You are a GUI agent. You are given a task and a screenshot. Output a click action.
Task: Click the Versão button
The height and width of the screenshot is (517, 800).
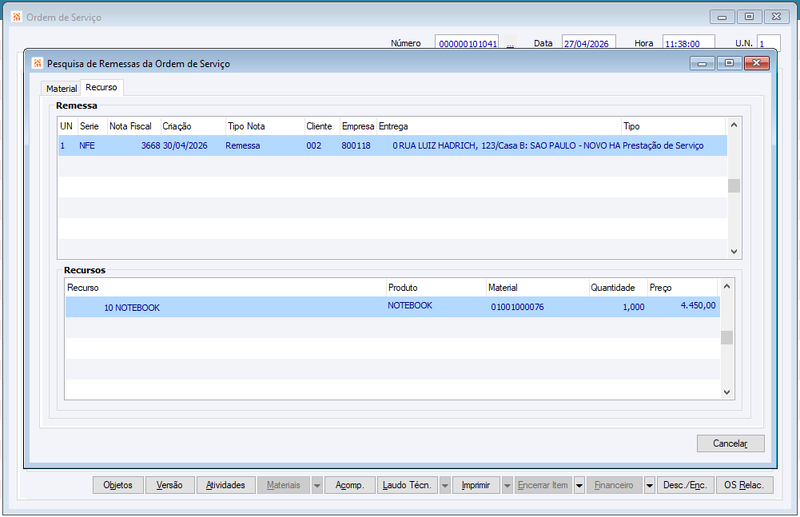(x=169, y=485)
